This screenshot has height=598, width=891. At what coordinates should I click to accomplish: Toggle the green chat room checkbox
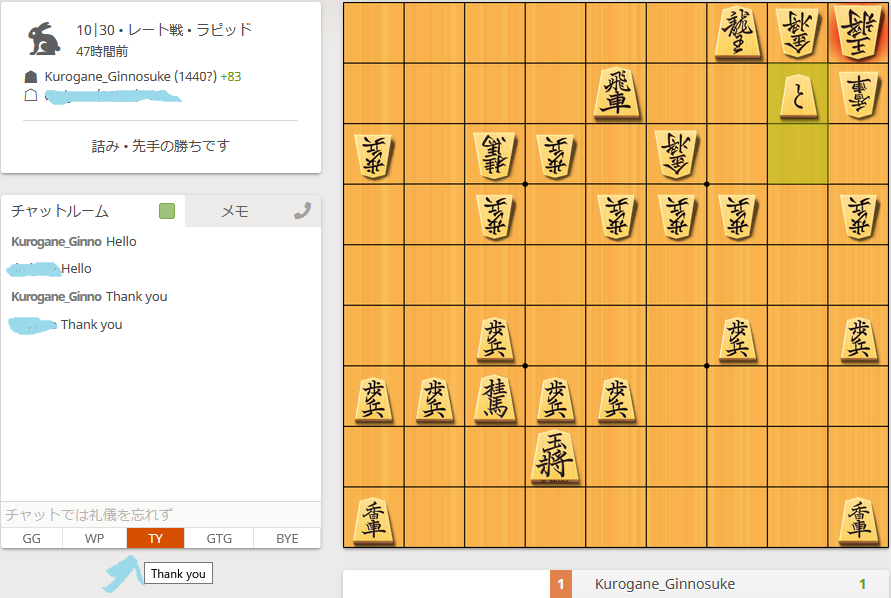[166, 211]
